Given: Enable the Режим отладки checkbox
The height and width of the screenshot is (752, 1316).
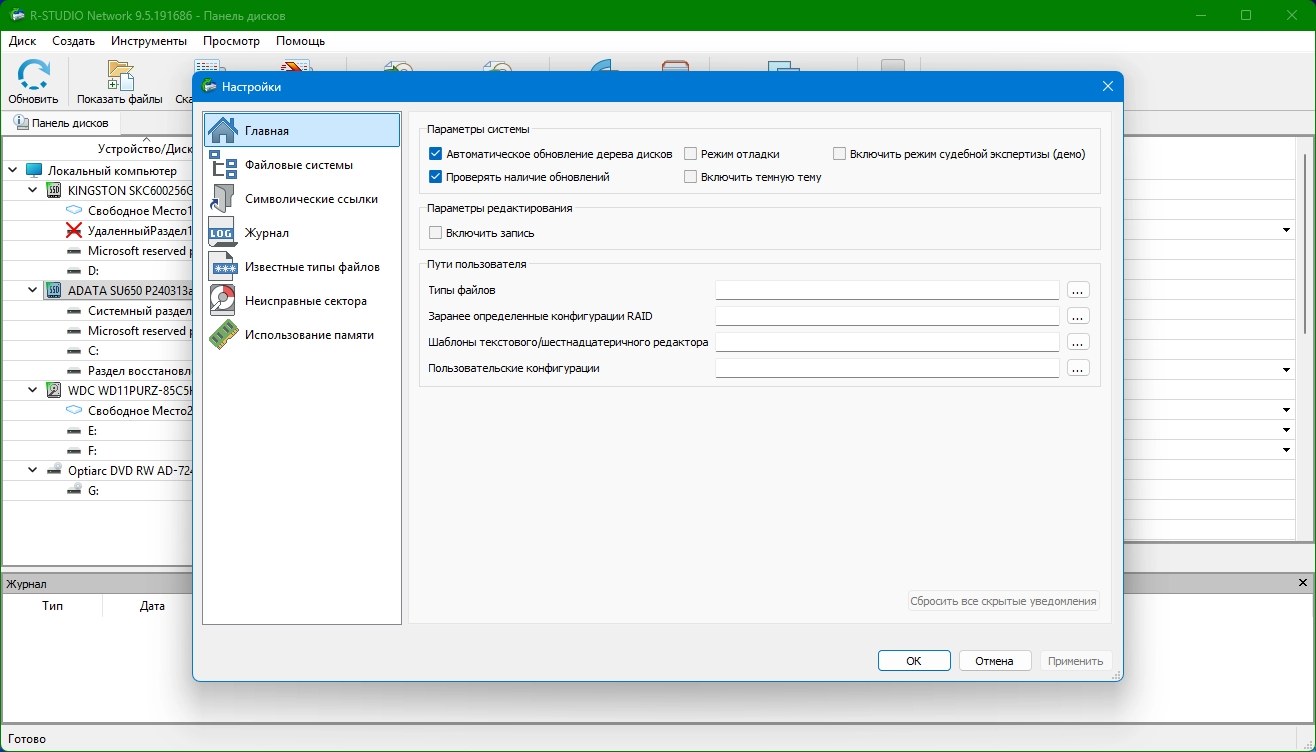Looking at the screenshot, I should 691,154.
